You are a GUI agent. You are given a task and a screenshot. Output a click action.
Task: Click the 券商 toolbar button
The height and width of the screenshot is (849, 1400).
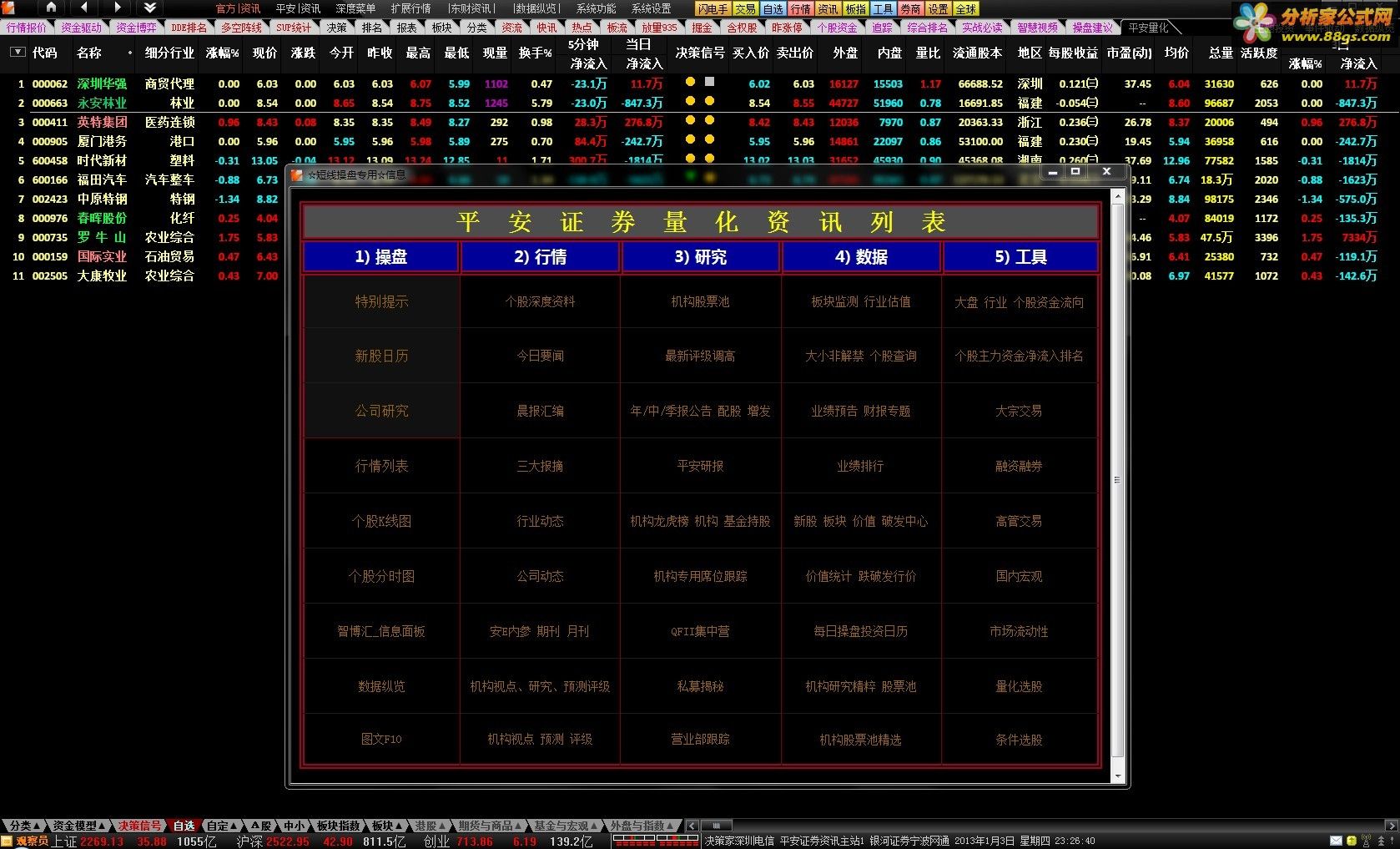pyautogui.click(x=910, y=8)
